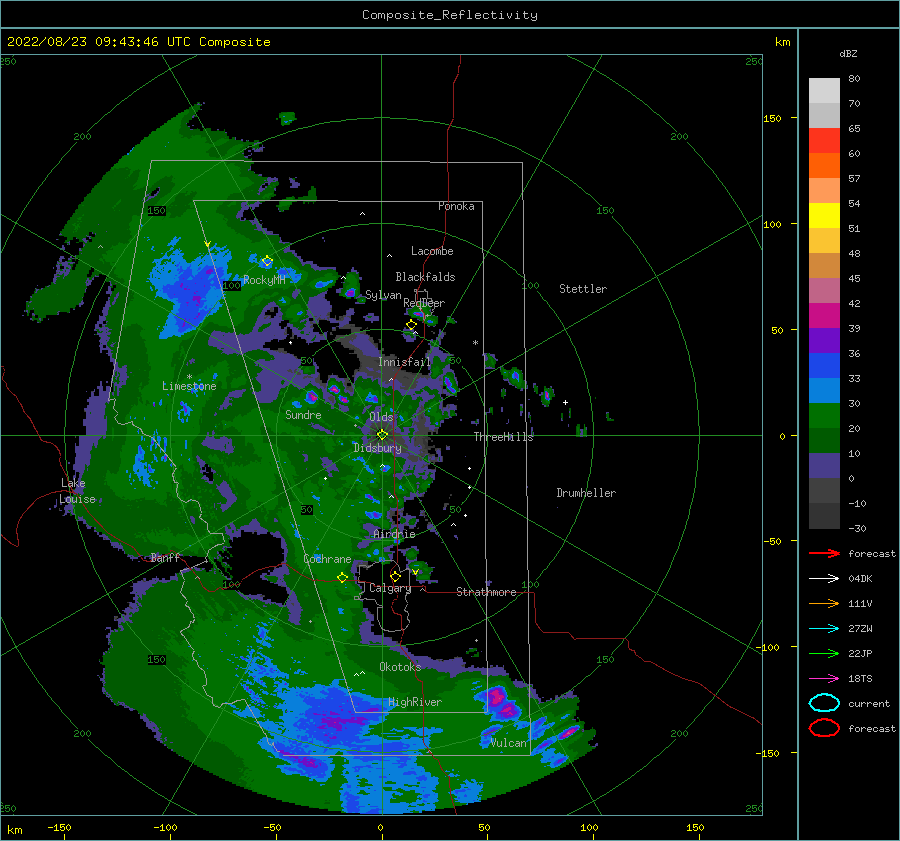Click the Okotoks map label
This screenshot has height=841, width=900.
point(400,666)
